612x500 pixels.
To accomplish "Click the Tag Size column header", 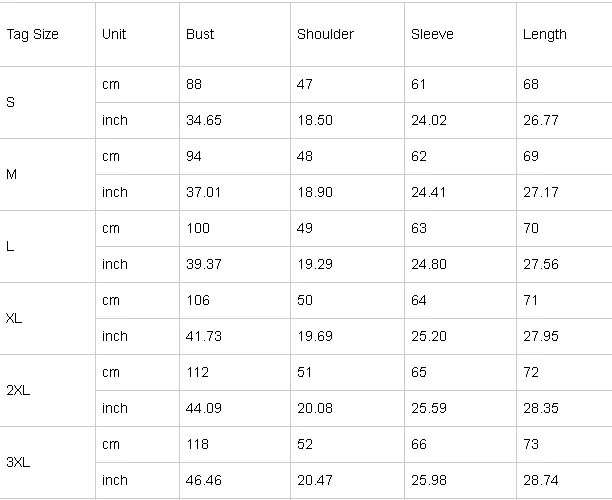I will (32, 34).
